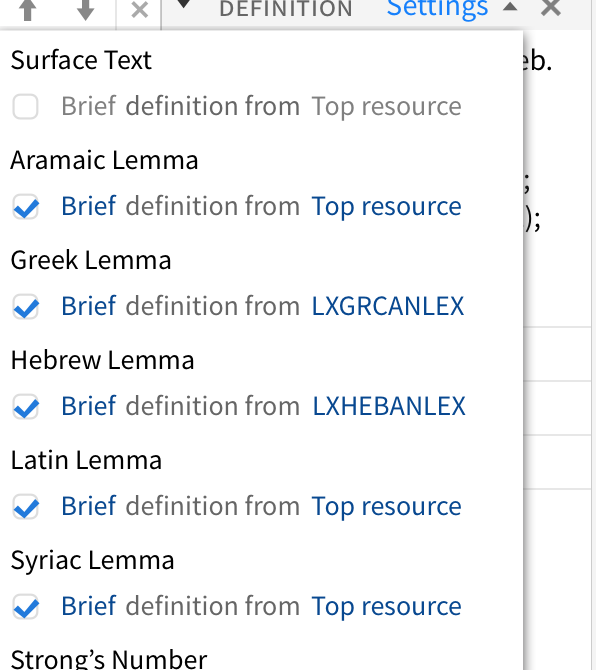Click the gray X clear icon
Viewport: 596px width, 670px height.
(140, 10)
